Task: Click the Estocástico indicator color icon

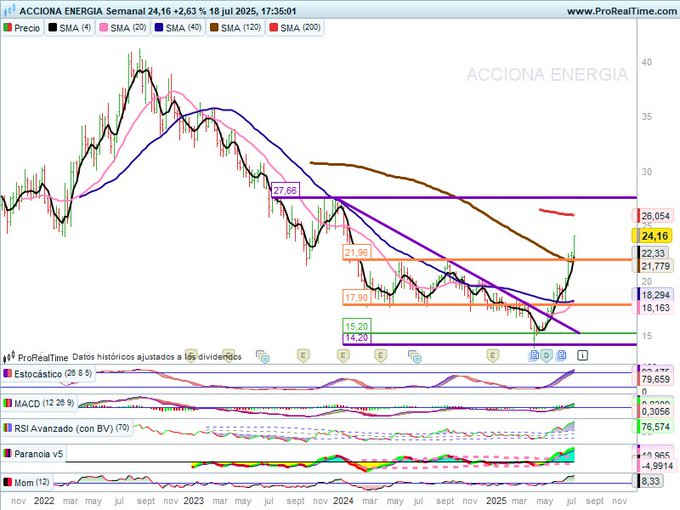Action: [x=7, y=373]
